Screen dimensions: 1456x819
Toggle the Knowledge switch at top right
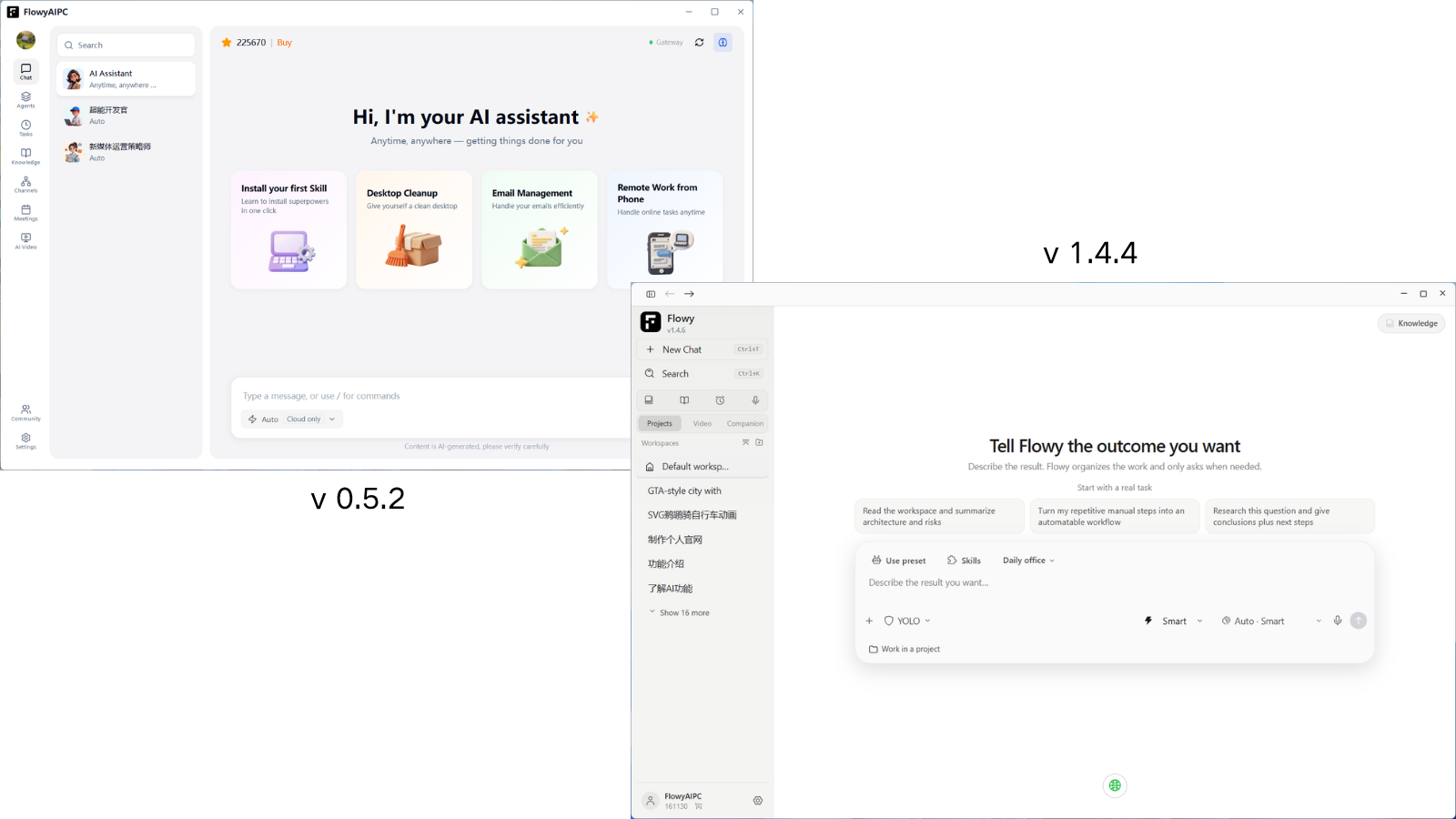1411,323
